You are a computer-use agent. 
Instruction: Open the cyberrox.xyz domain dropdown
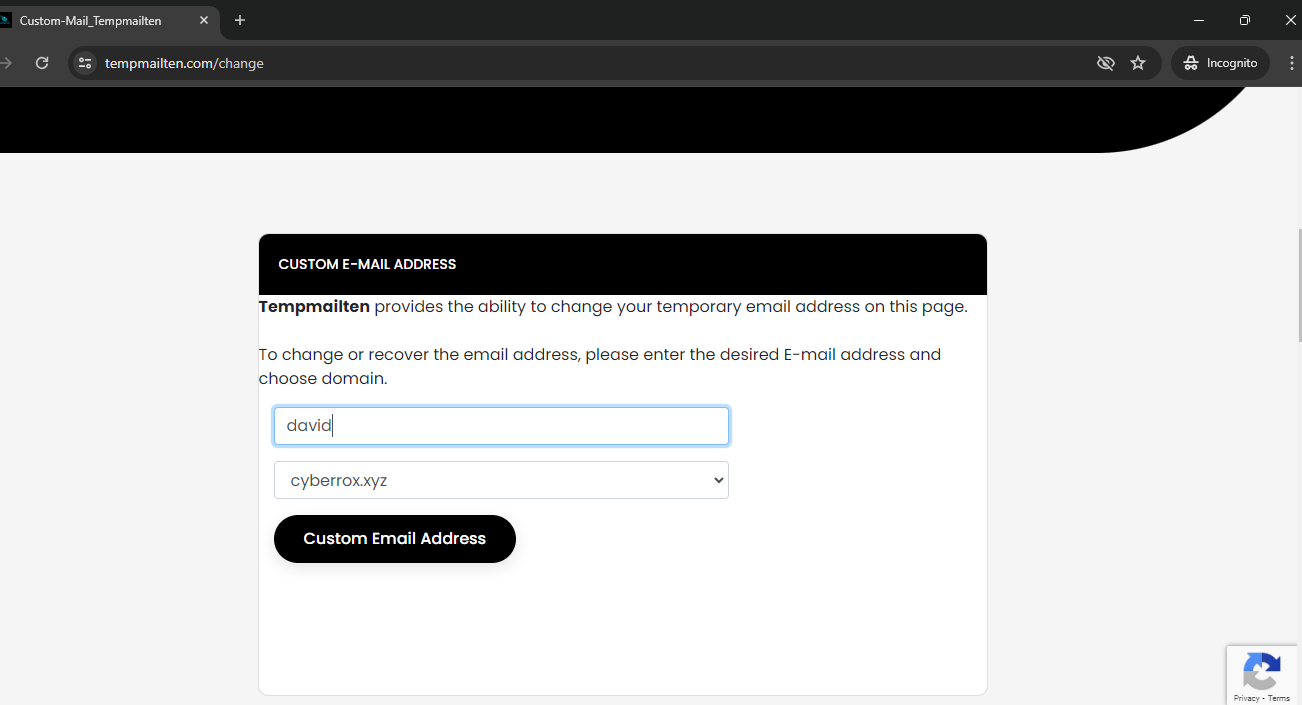coord(501,480)
